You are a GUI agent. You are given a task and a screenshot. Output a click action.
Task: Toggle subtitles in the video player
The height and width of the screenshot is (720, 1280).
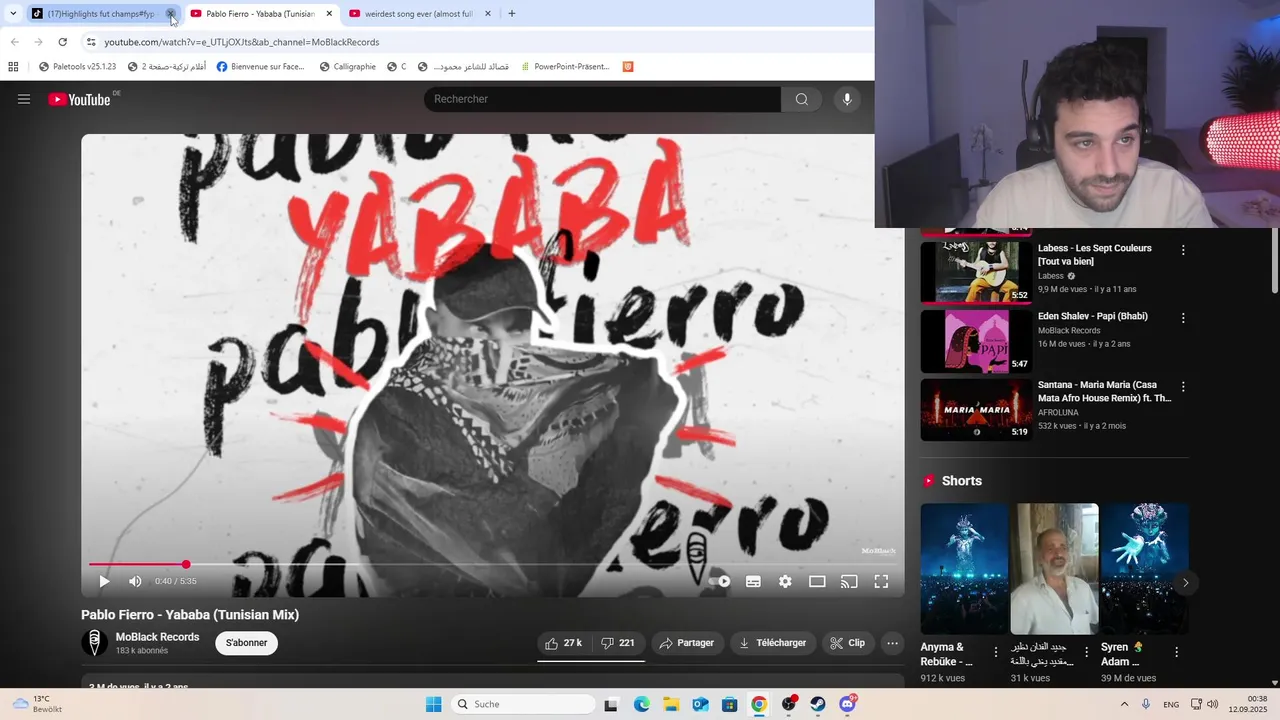coord(753,581)
